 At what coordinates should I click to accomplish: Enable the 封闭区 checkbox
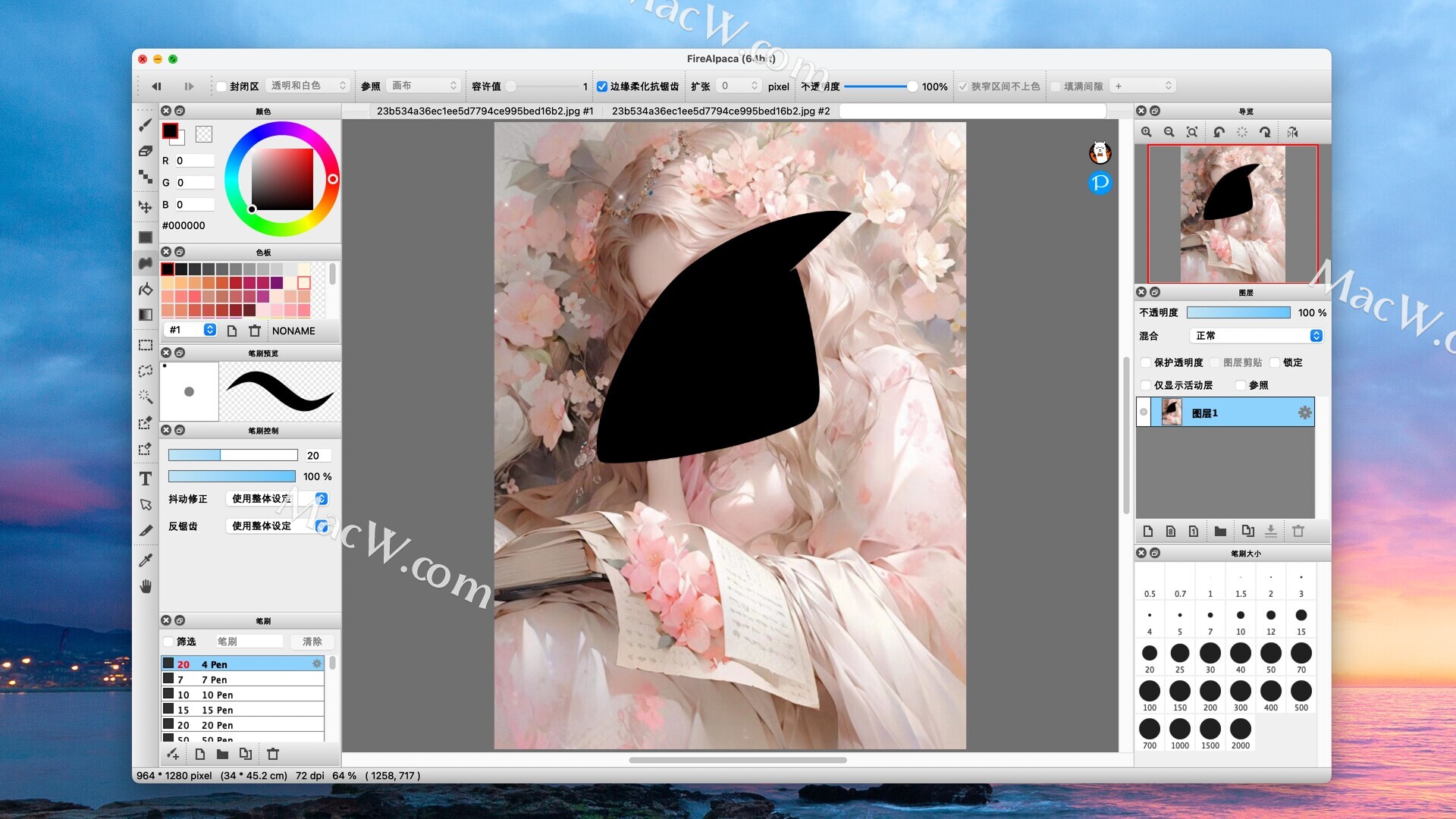[221, 86]
